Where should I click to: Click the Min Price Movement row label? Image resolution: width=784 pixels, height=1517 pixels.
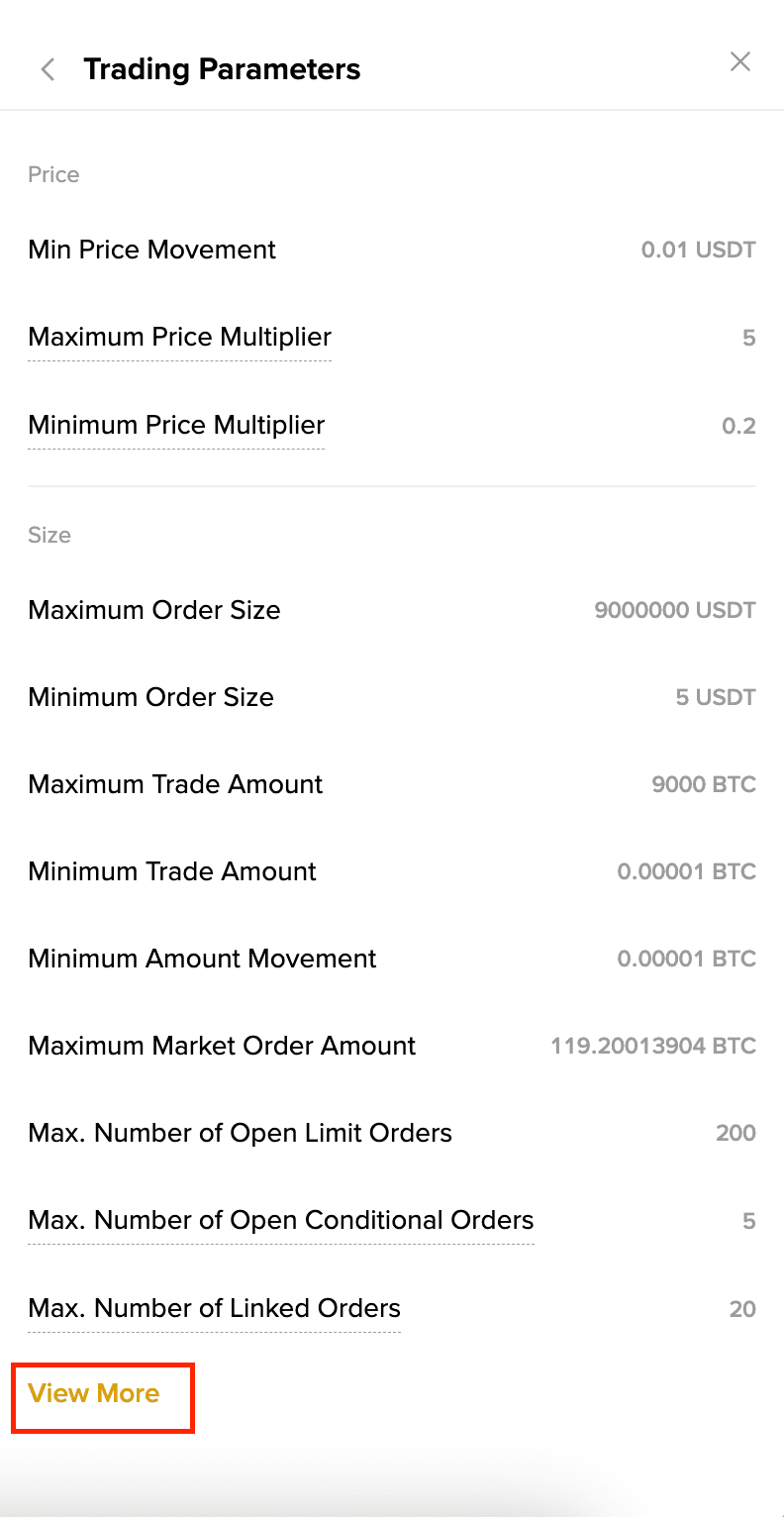pos(151,250)
